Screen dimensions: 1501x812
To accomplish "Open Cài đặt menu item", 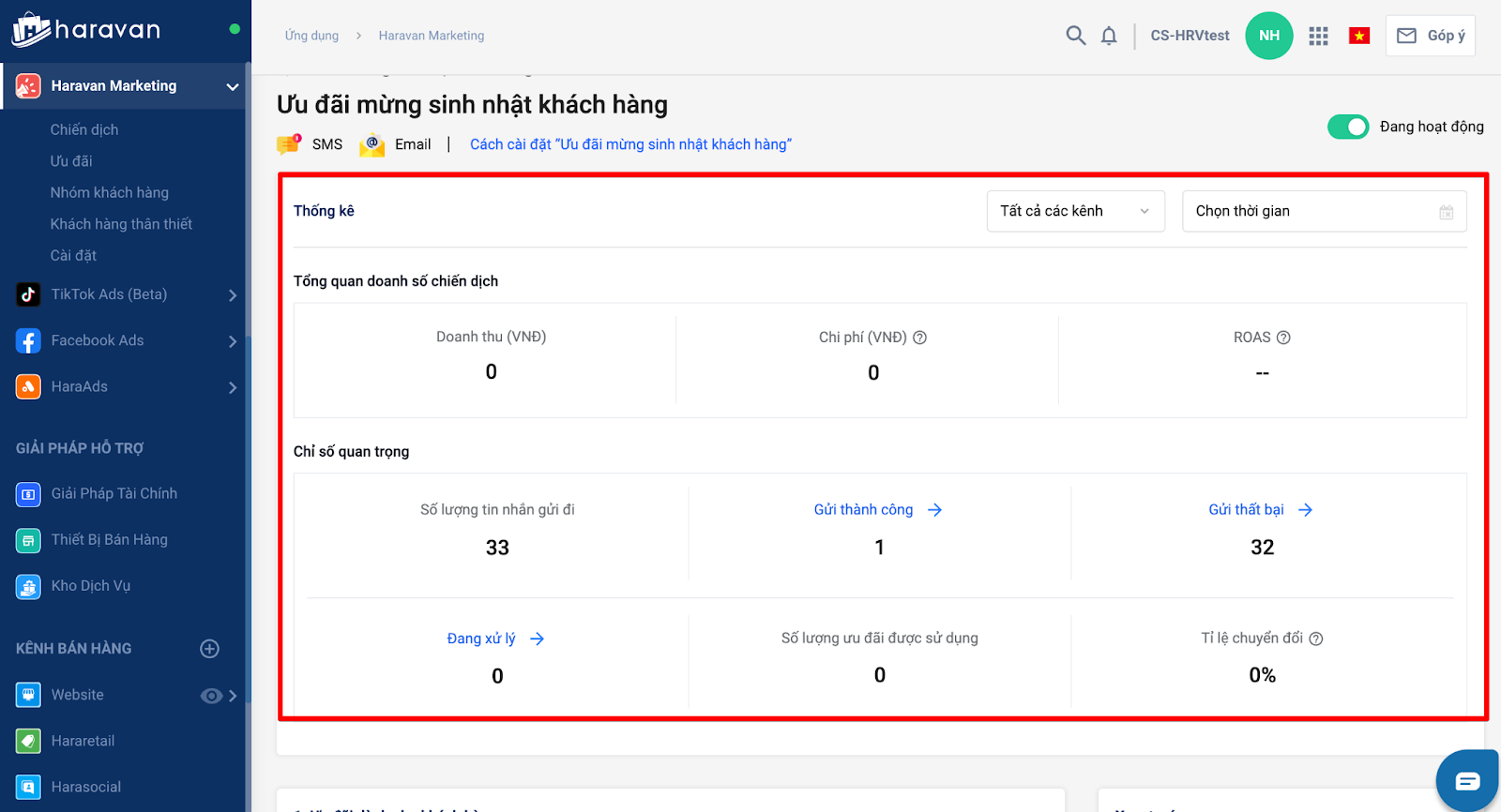I will (x=73, y=255).
